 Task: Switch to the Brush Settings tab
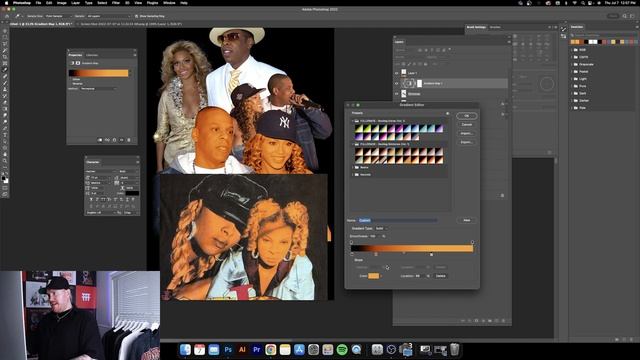coord(476,27)
